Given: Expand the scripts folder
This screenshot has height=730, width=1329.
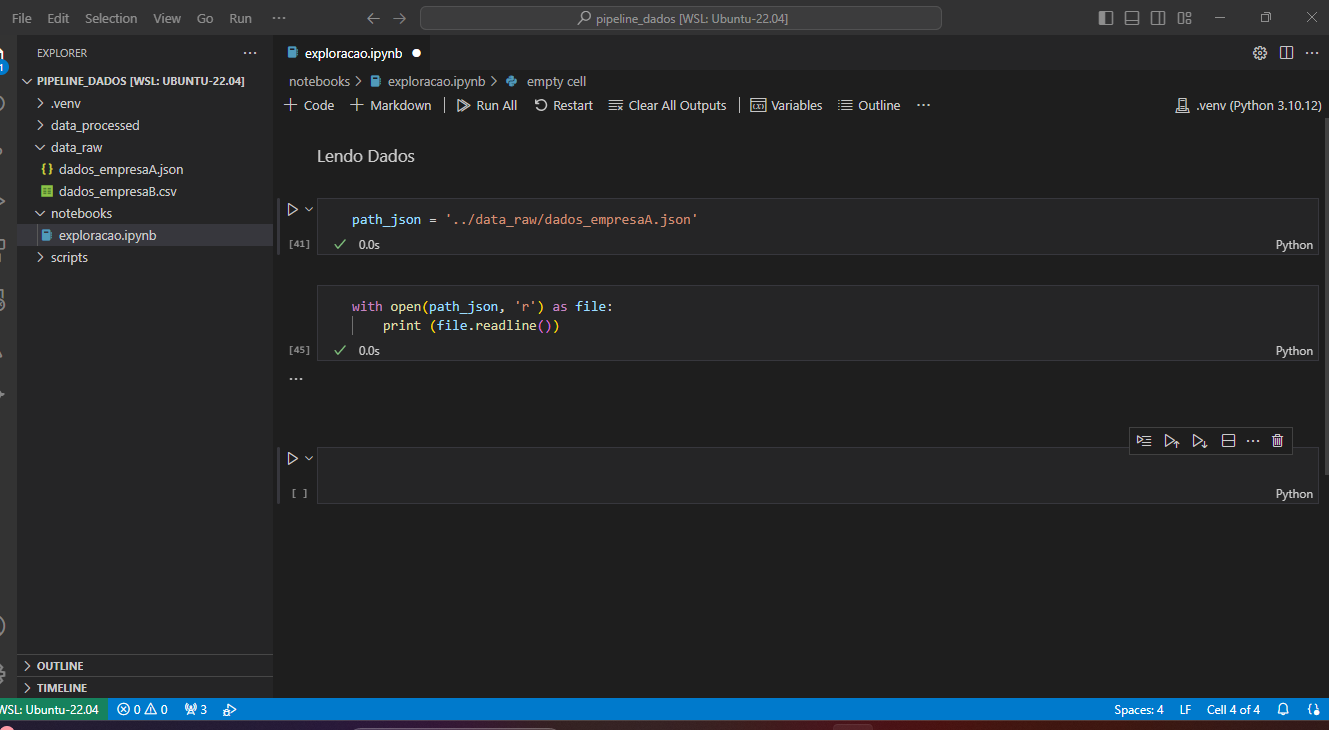Looking at the screenshot, I should 145,257.
